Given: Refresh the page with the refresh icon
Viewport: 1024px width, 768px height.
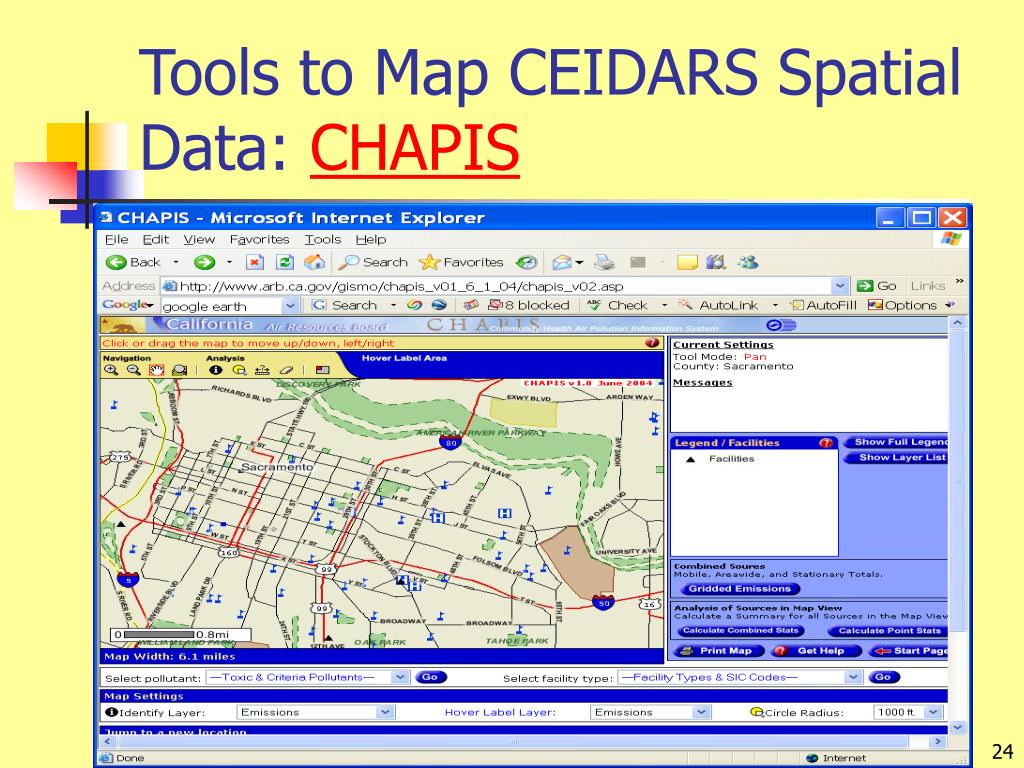Looking at the screenshot, I should tap(285, 263).
